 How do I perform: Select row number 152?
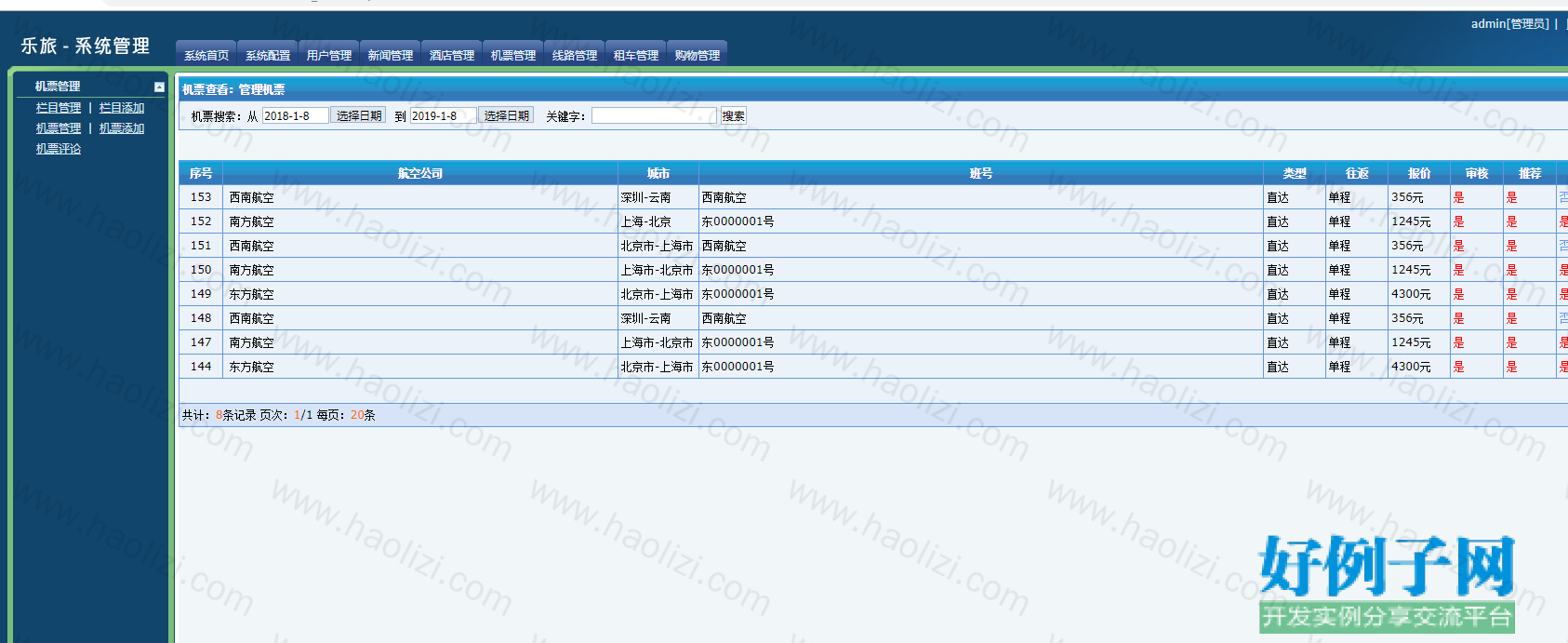pos(201,221)
